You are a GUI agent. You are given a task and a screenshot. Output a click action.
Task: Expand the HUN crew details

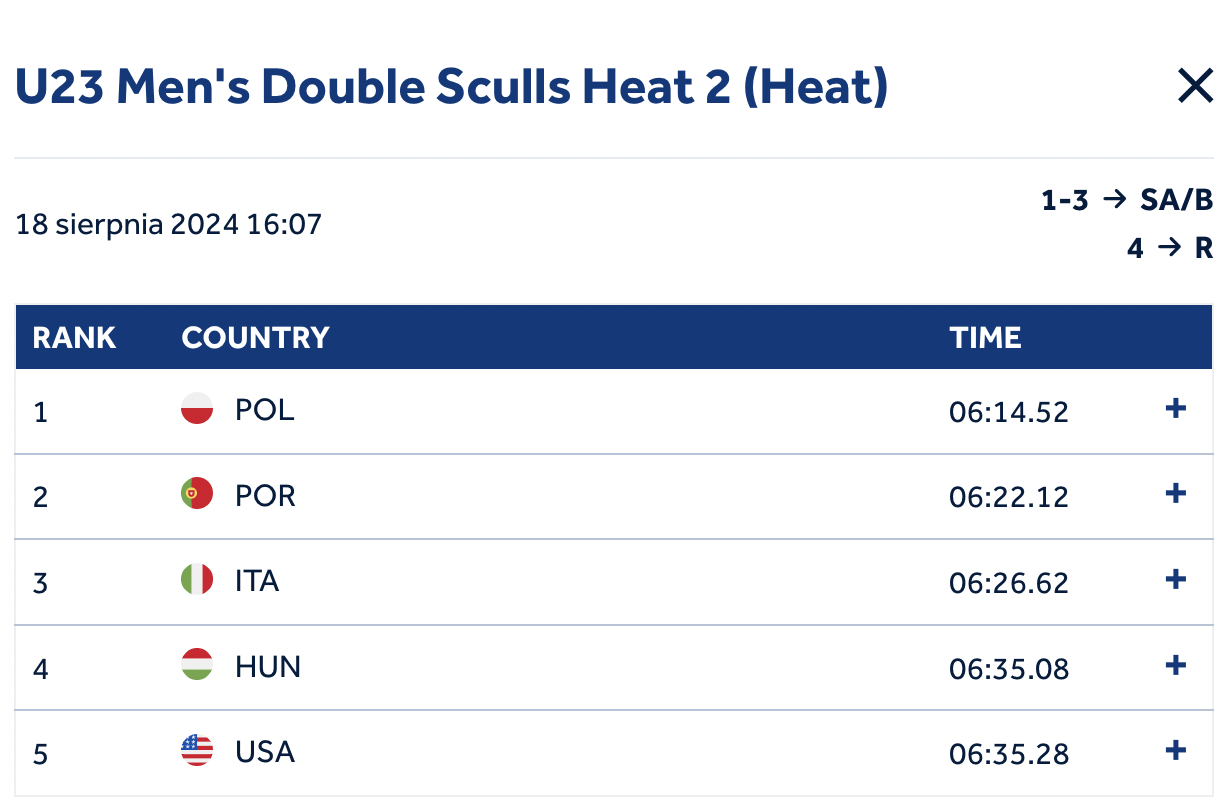[1176, 664]
